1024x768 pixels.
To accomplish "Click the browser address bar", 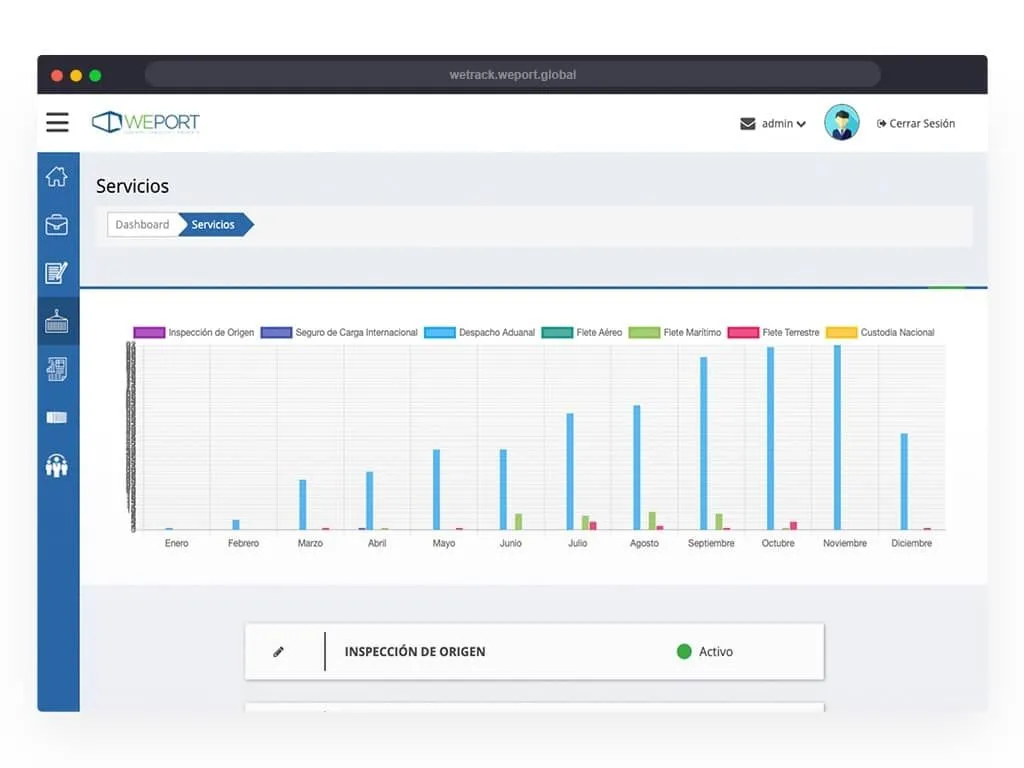I will pyautogui.click(x=512, y=74).
